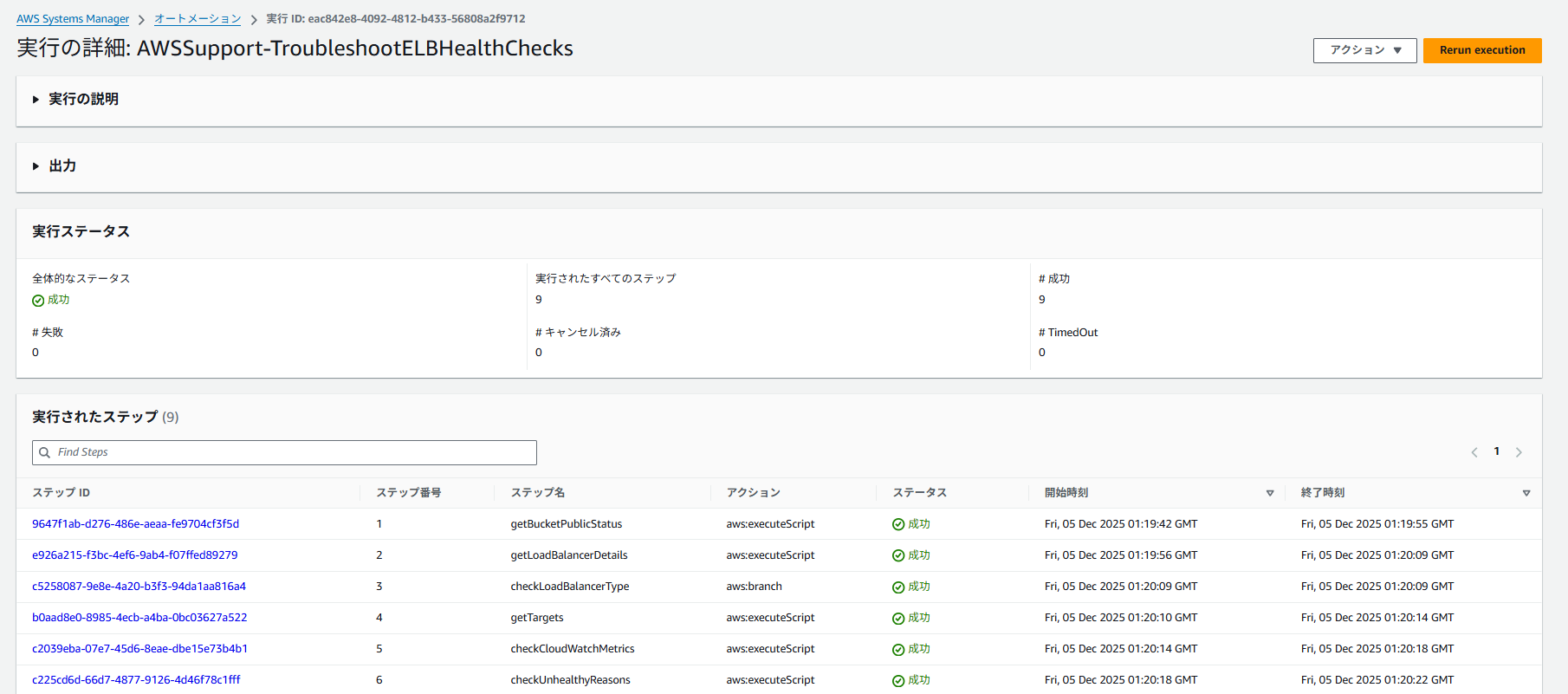The height and width of the screenshot is (694, 1568).
Task: Open step ID e926a215 for getLoadBalancerDetails
Action: click(x=134, y=555)
